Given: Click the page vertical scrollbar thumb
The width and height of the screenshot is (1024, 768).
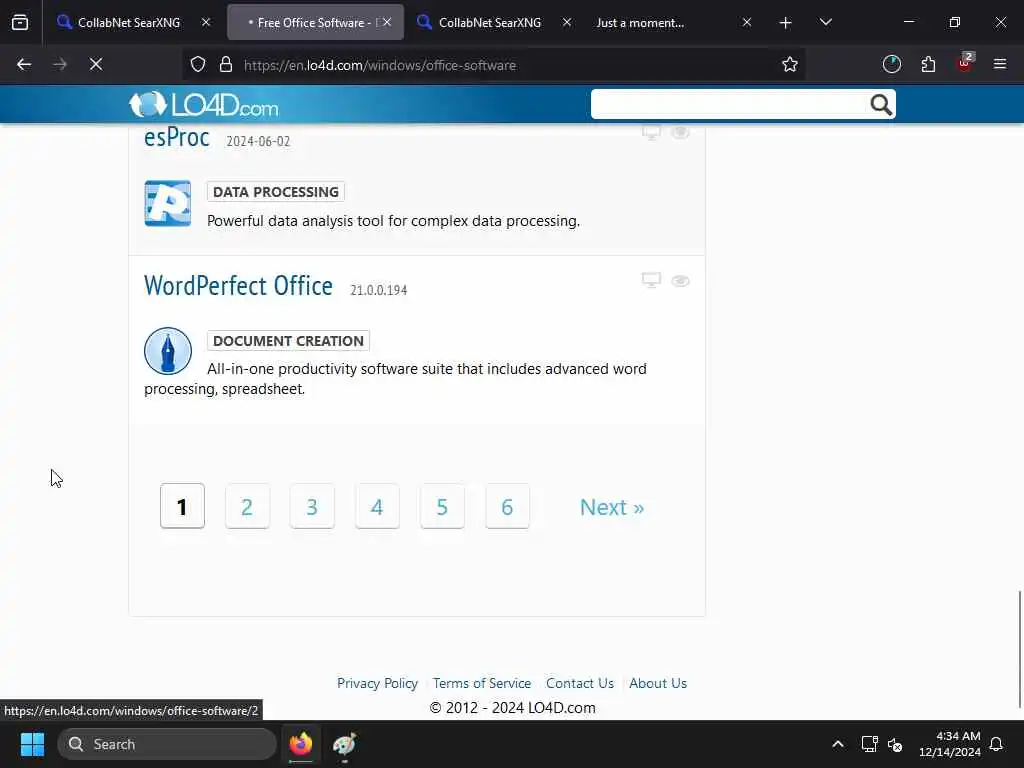Looking at the screenshot, I should point(1019,648).
